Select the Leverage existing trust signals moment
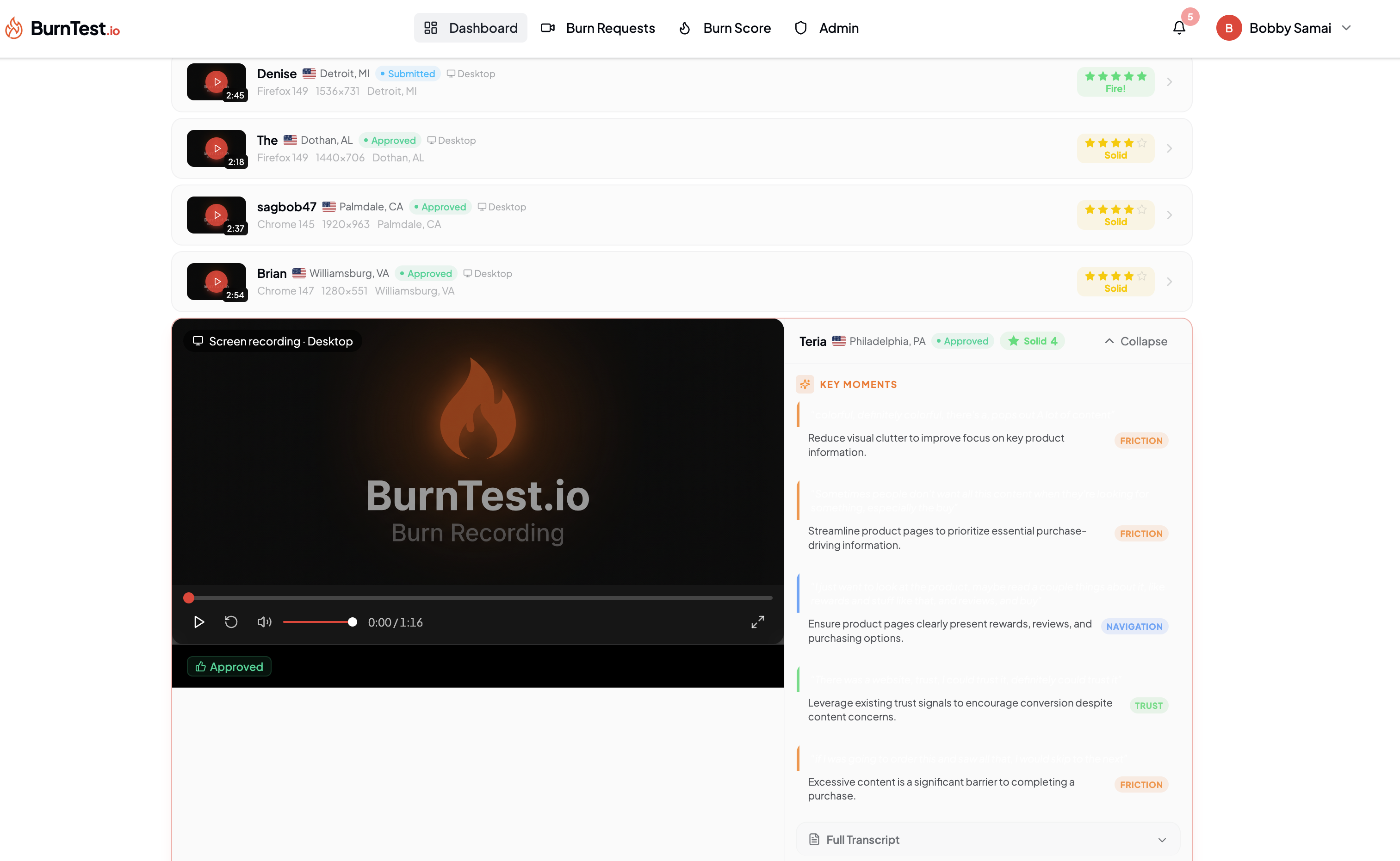Viewport: 1400px width, 861px height. coord(960,709)
